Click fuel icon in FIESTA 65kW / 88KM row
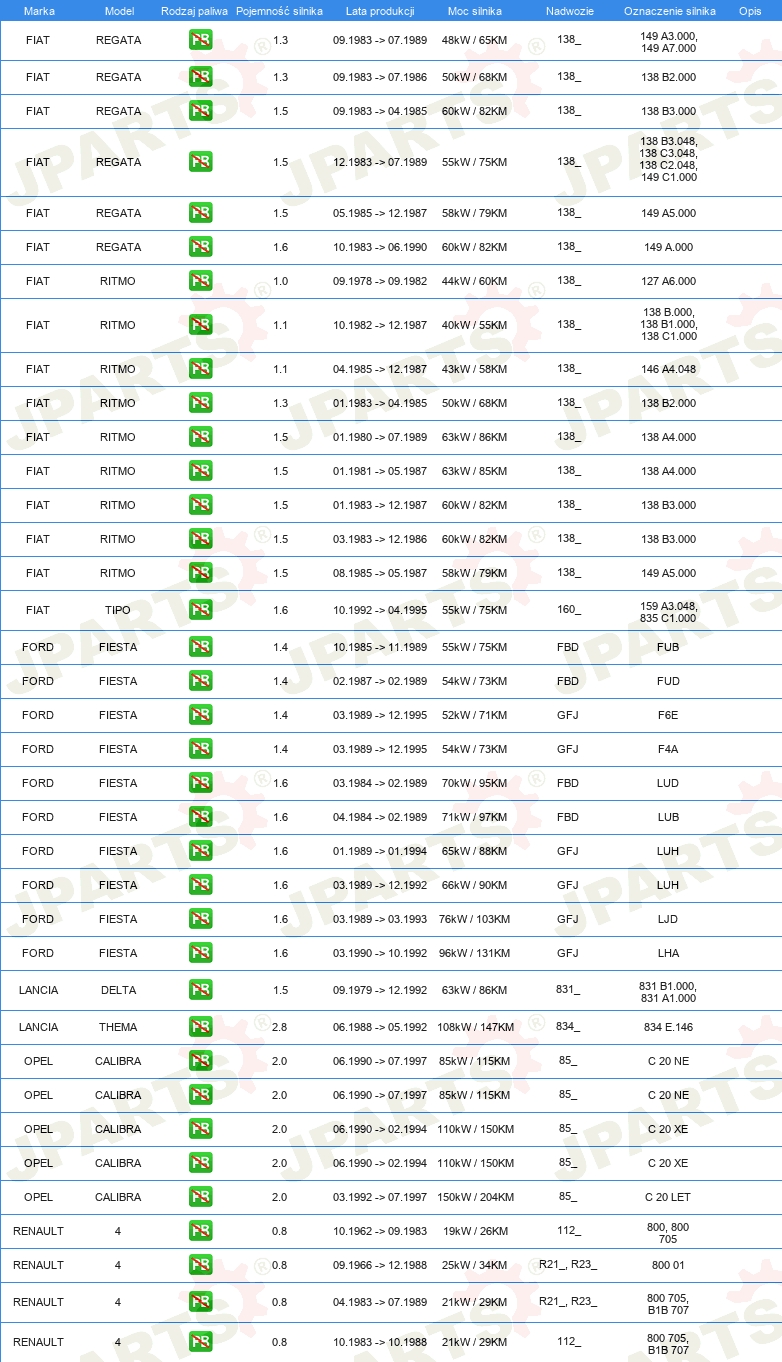The height and width of the screenshot is (1362, 782). [200, 851]
